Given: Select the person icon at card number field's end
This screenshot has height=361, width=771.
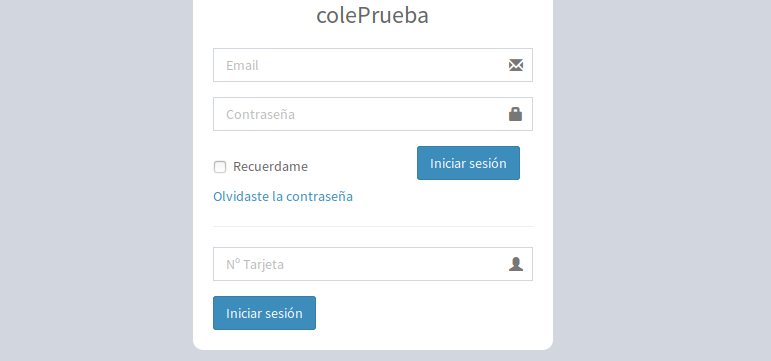Looking at the screenshot, I should (516, 264).
